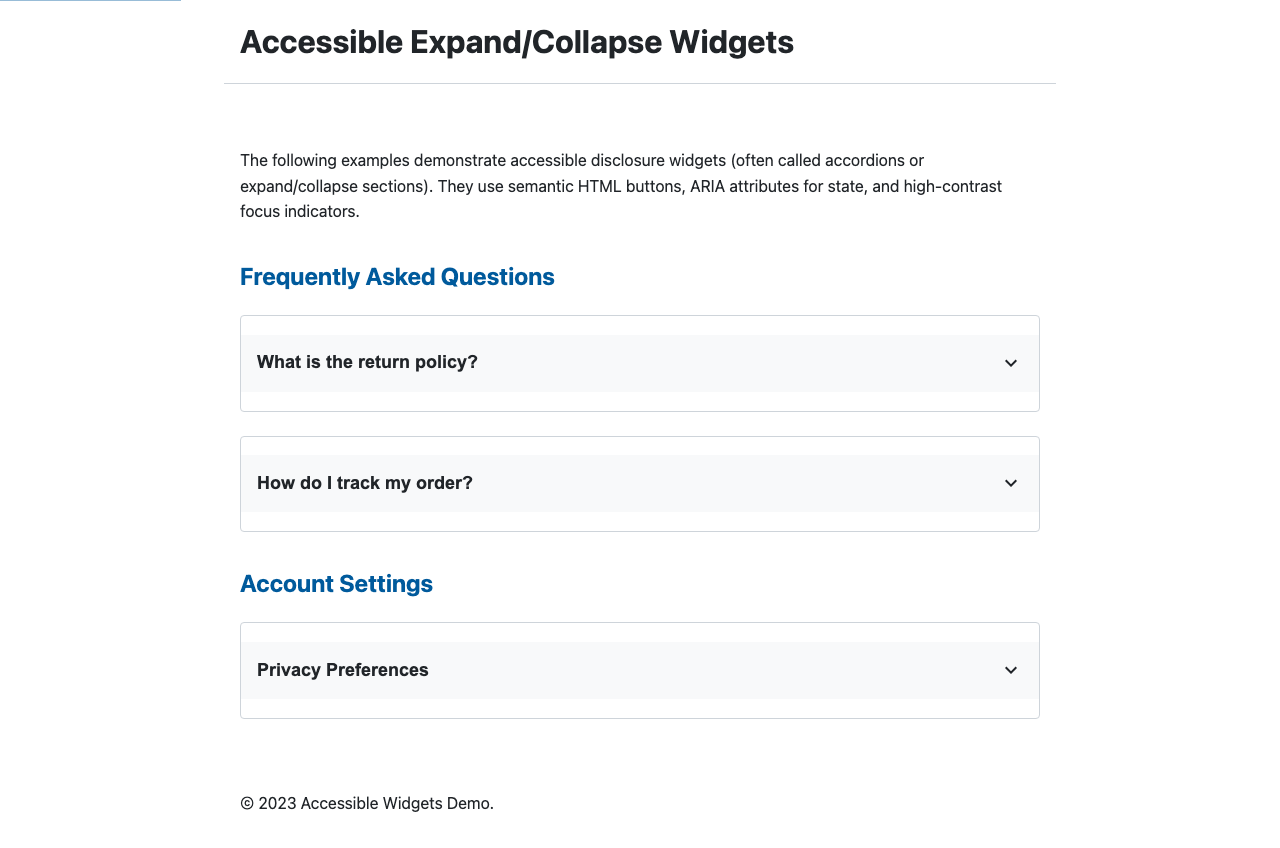
Task: Click the 'Accessible Expand/Collapse Widgets' page title
Action: 517,42
